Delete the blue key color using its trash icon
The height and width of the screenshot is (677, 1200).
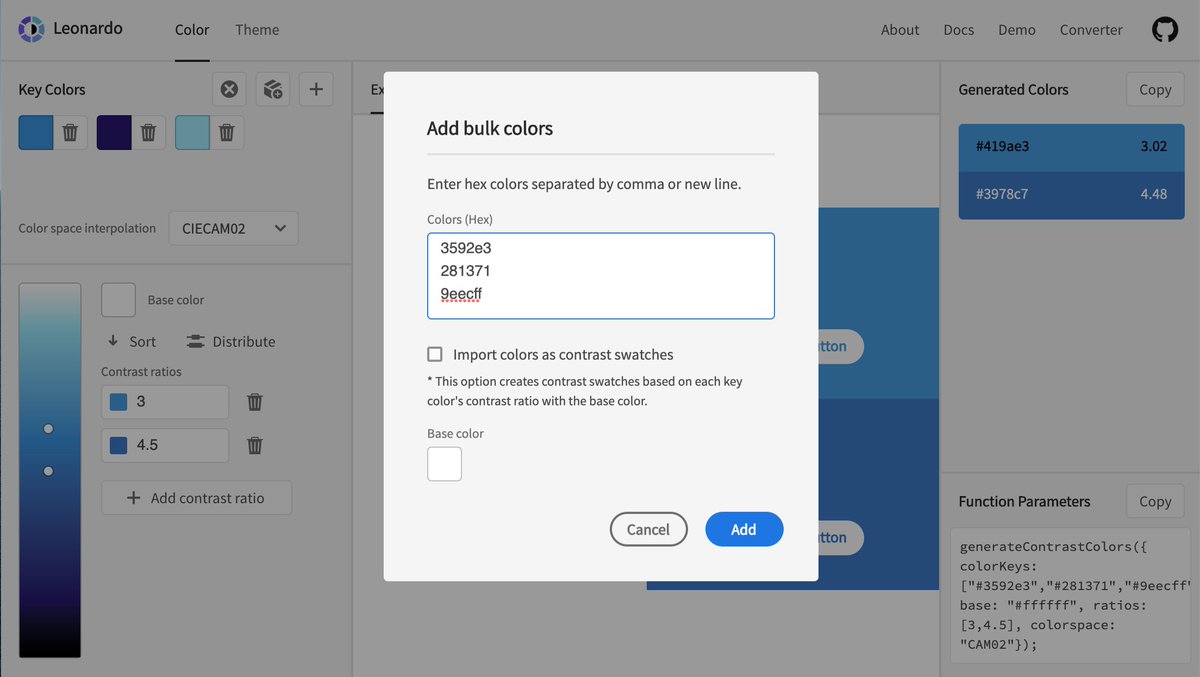[70, 132]
